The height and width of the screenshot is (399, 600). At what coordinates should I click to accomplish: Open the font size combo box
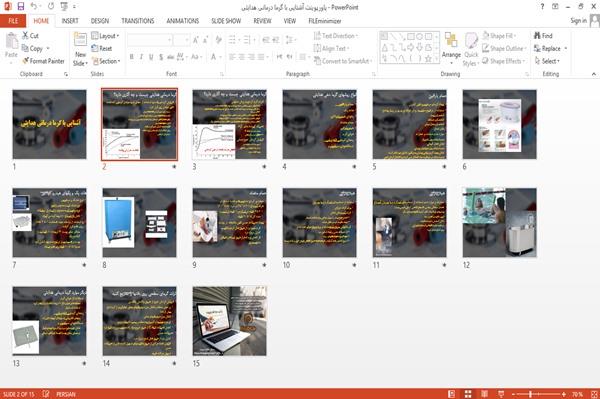(x=181, y=40)
